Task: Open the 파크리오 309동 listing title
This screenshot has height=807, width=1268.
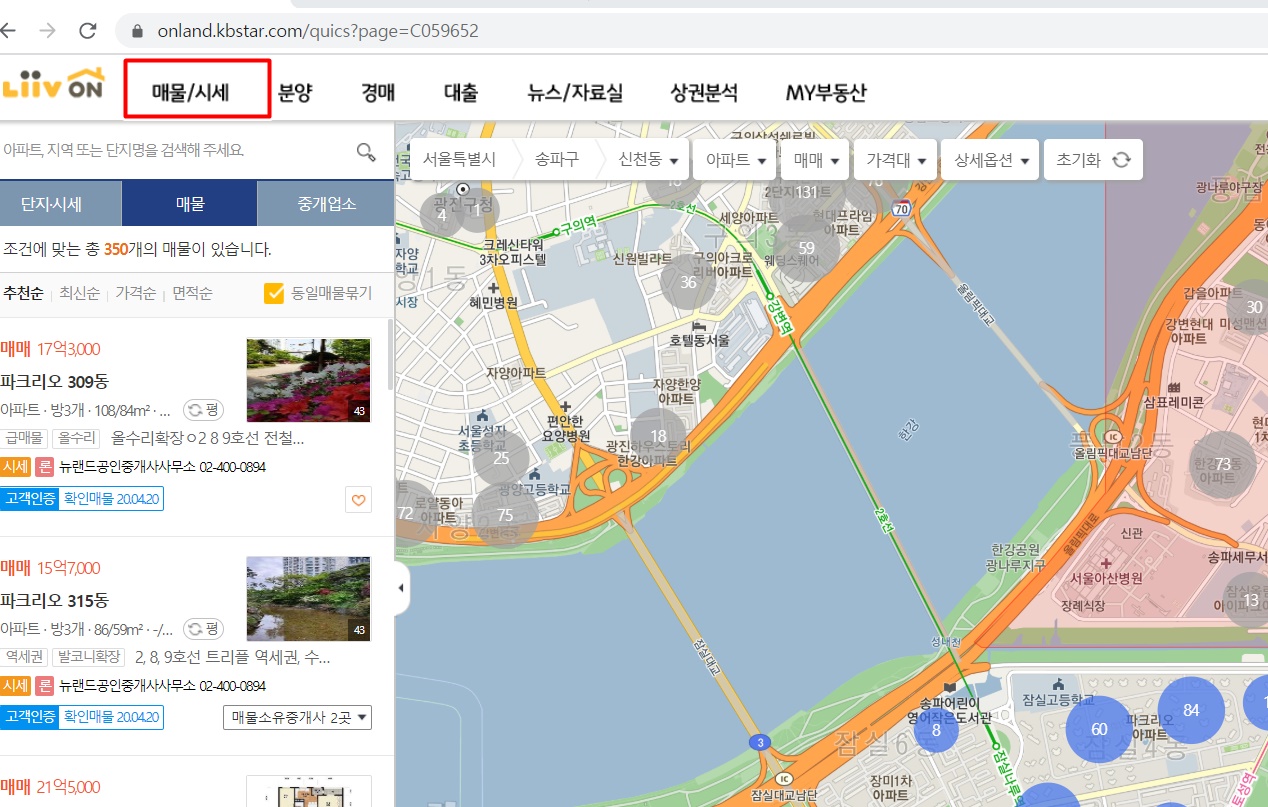Action: pyautogui.click(x=54, y=382)
